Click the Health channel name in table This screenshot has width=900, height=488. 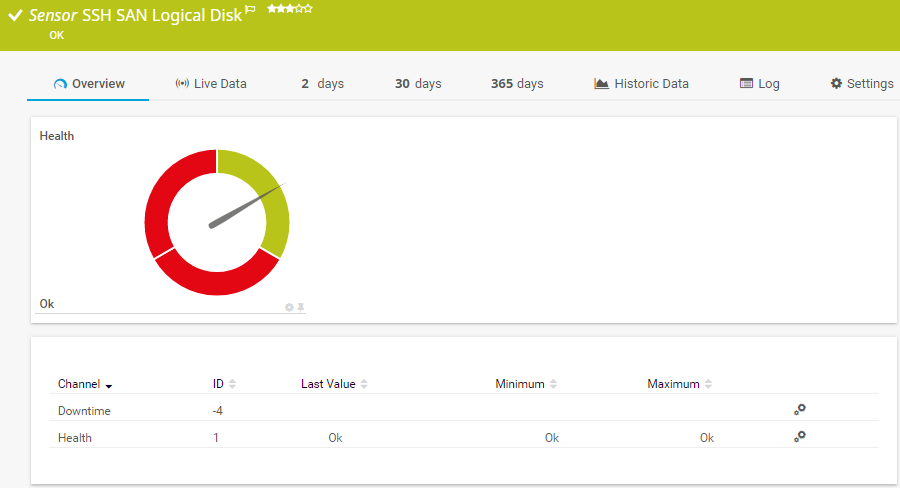(x=75, y=438)
